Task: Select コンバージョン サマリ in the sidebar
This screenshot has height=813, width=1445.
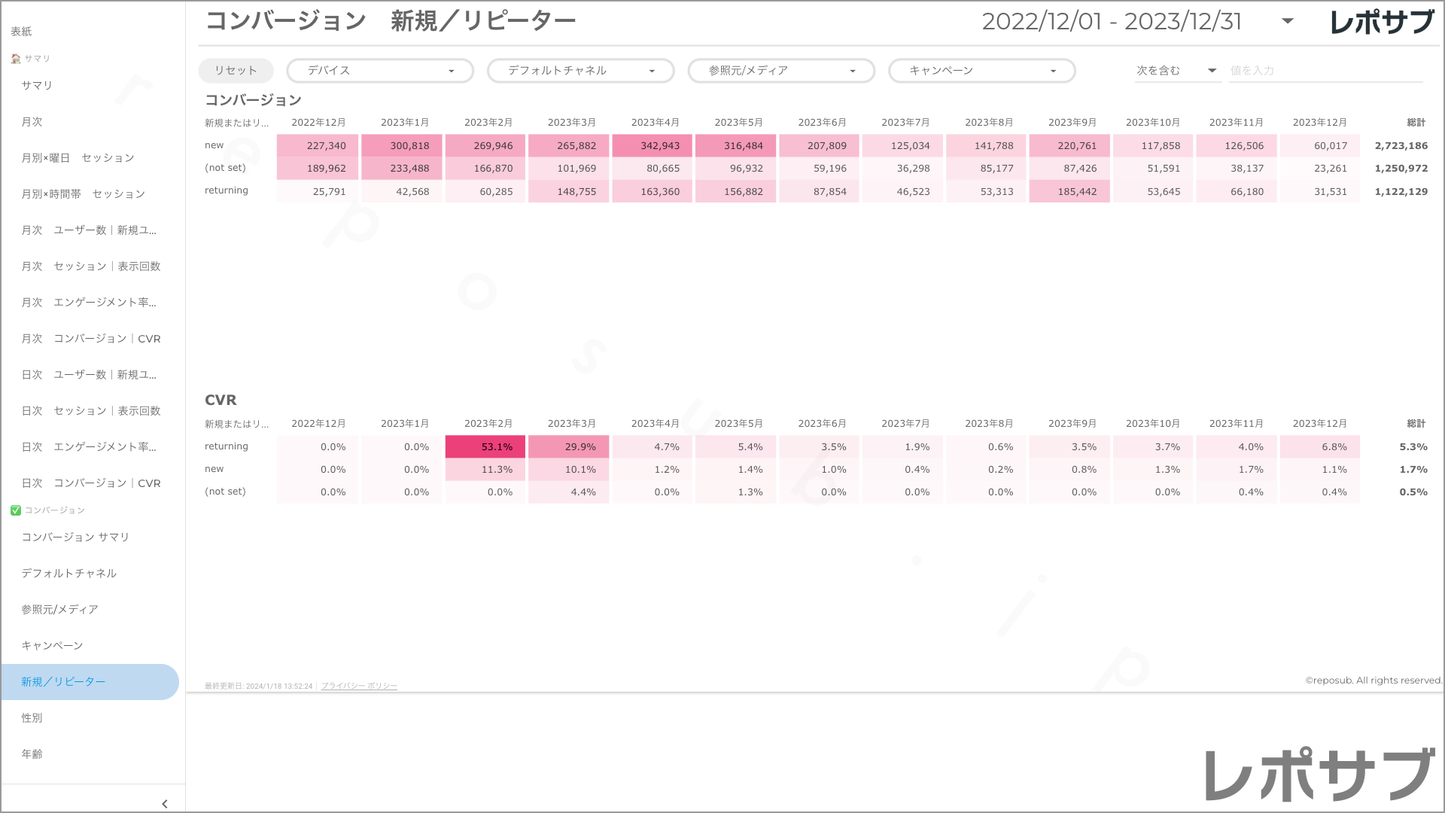Action: 76,537
